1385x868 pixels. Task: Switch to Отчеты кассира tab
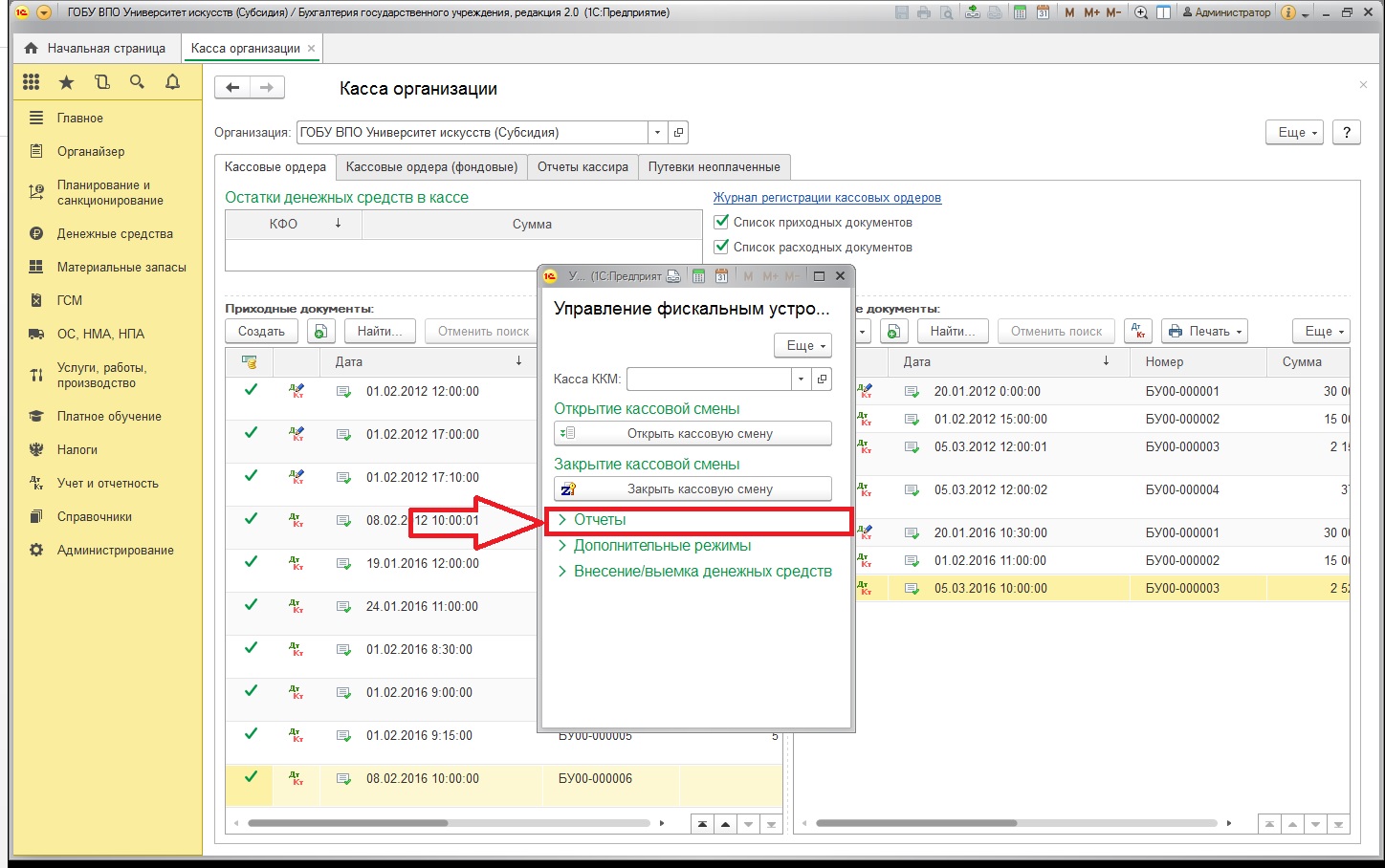(583, 166)
